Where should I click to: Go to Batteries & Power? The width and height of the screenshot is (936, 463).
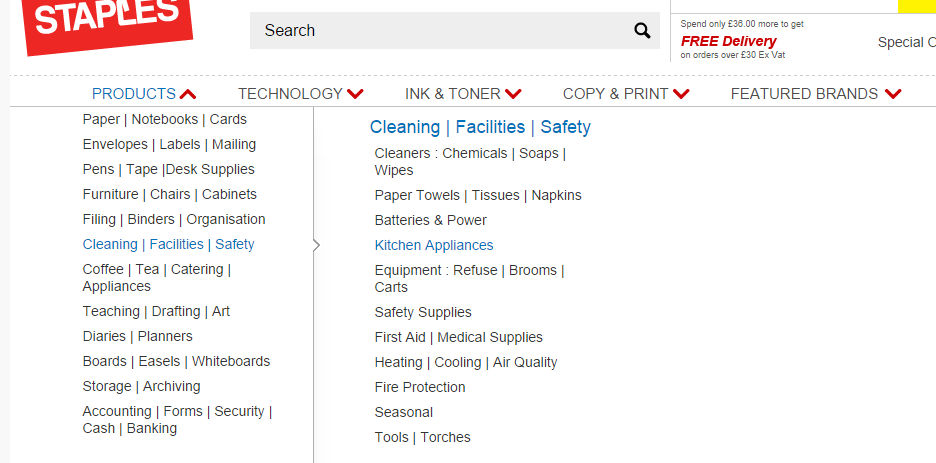(x=430, y=220)
